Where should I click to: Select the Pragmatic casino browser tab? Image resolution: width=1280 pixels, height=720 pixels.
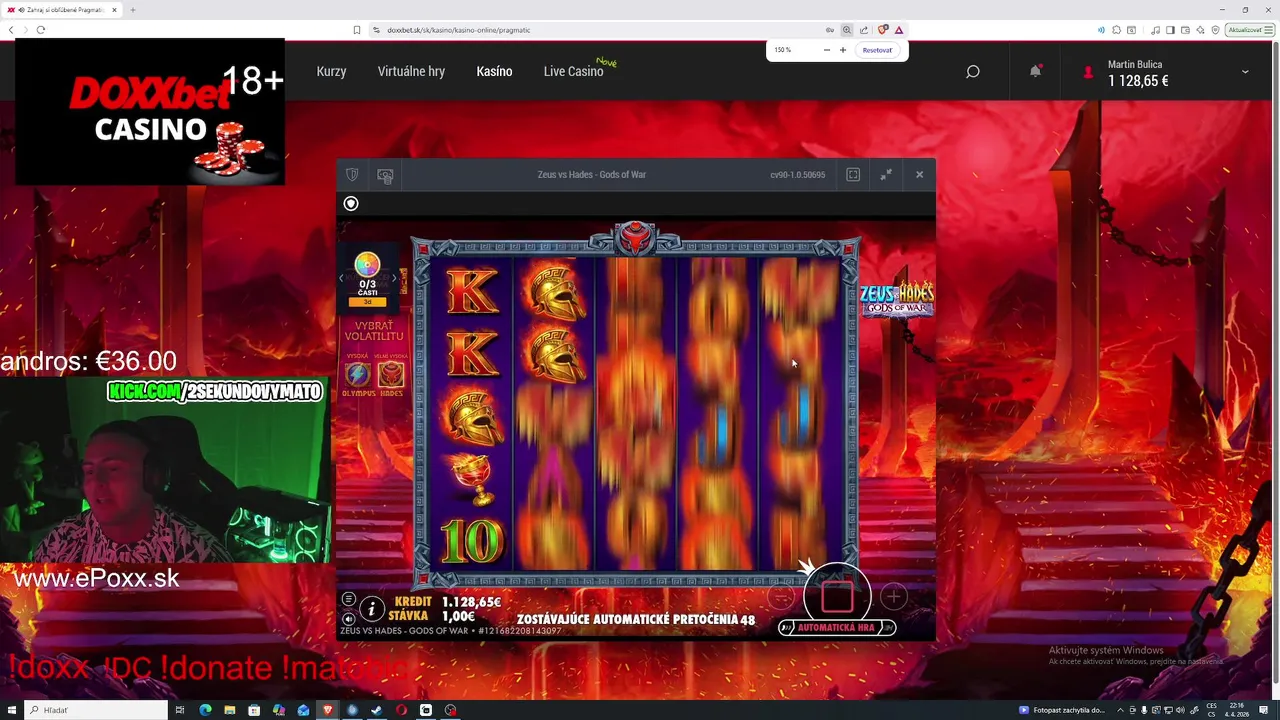(x=62, y=10)
